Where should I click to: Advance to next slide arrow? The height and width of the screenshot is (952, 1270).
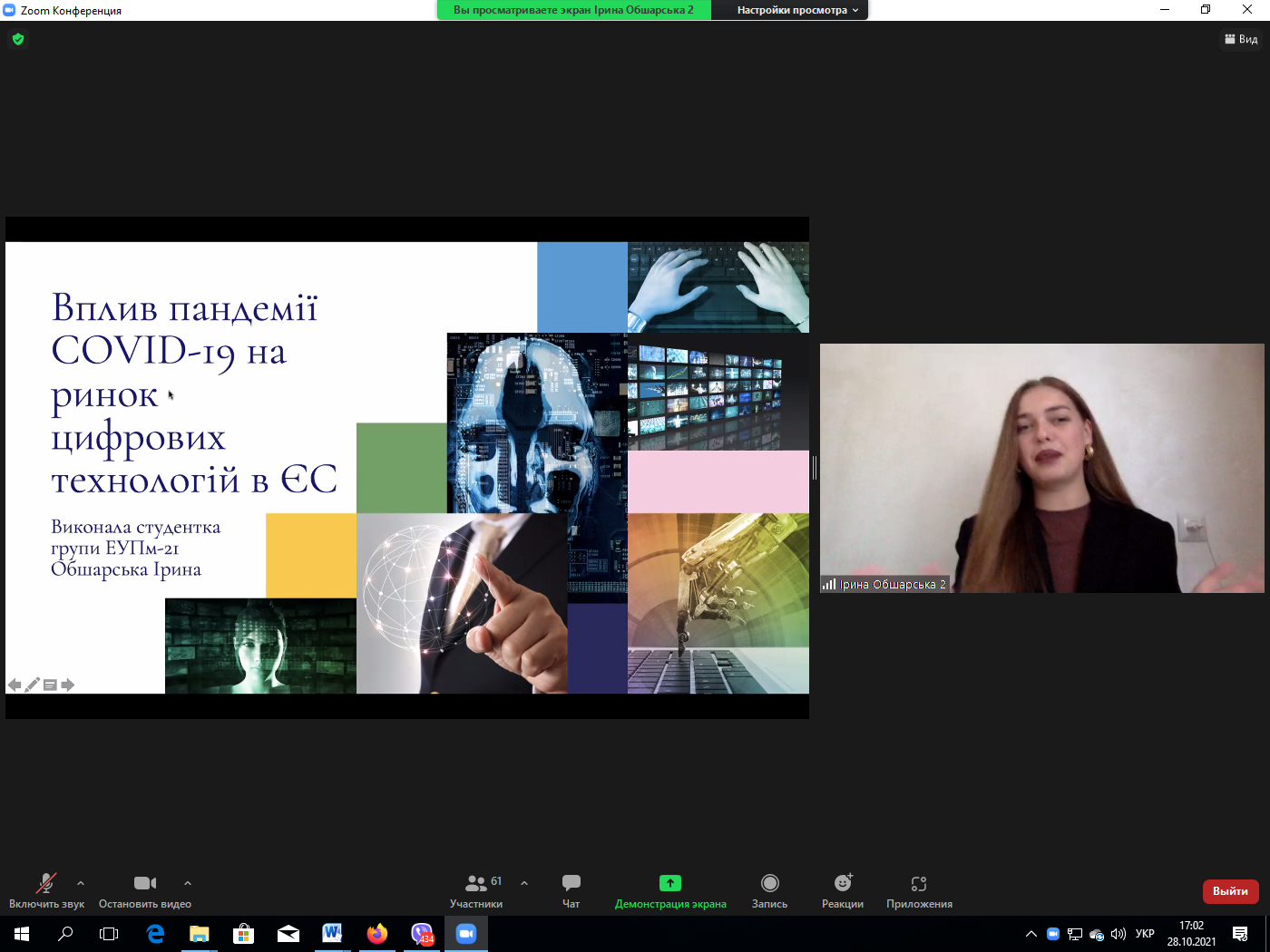(68, 685)
